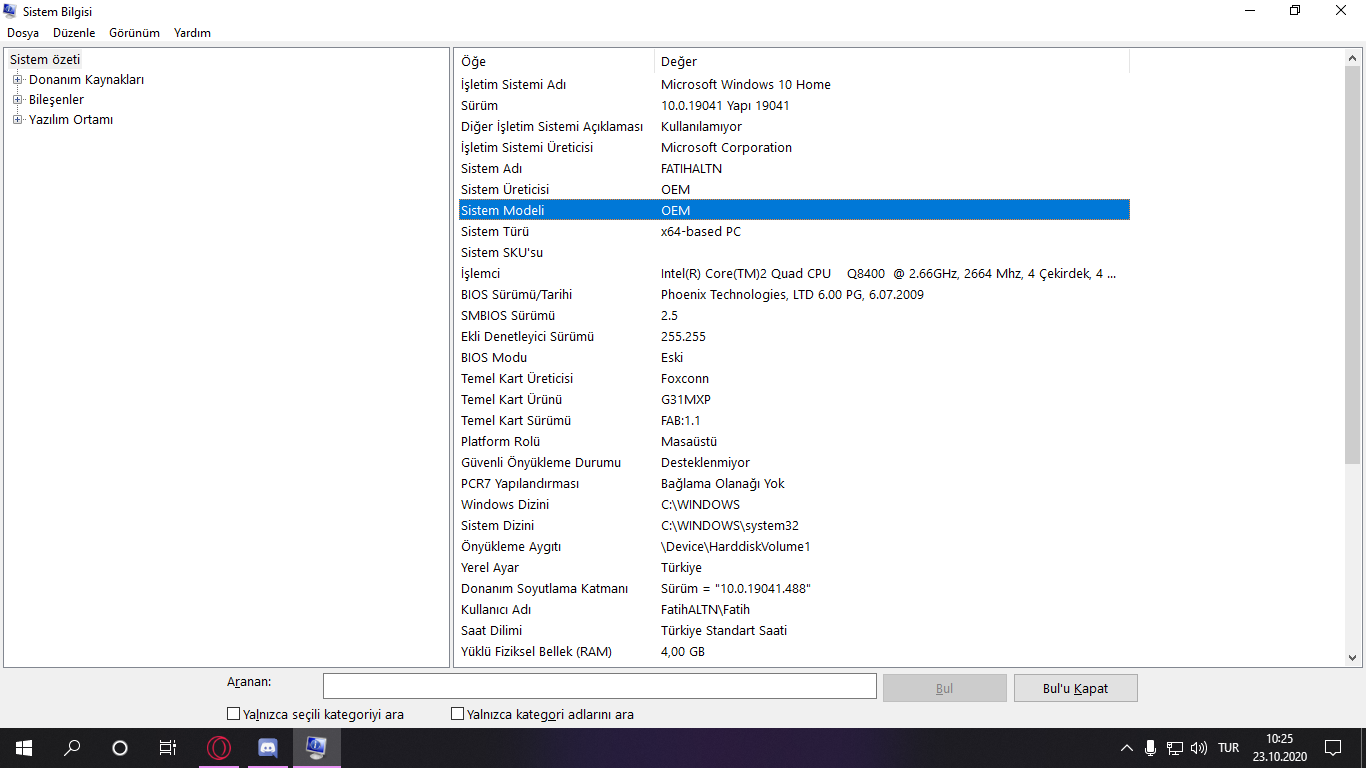Select the Temel Kart Ürünü row
Screen dimensions: 1366x768
[794, 400]
